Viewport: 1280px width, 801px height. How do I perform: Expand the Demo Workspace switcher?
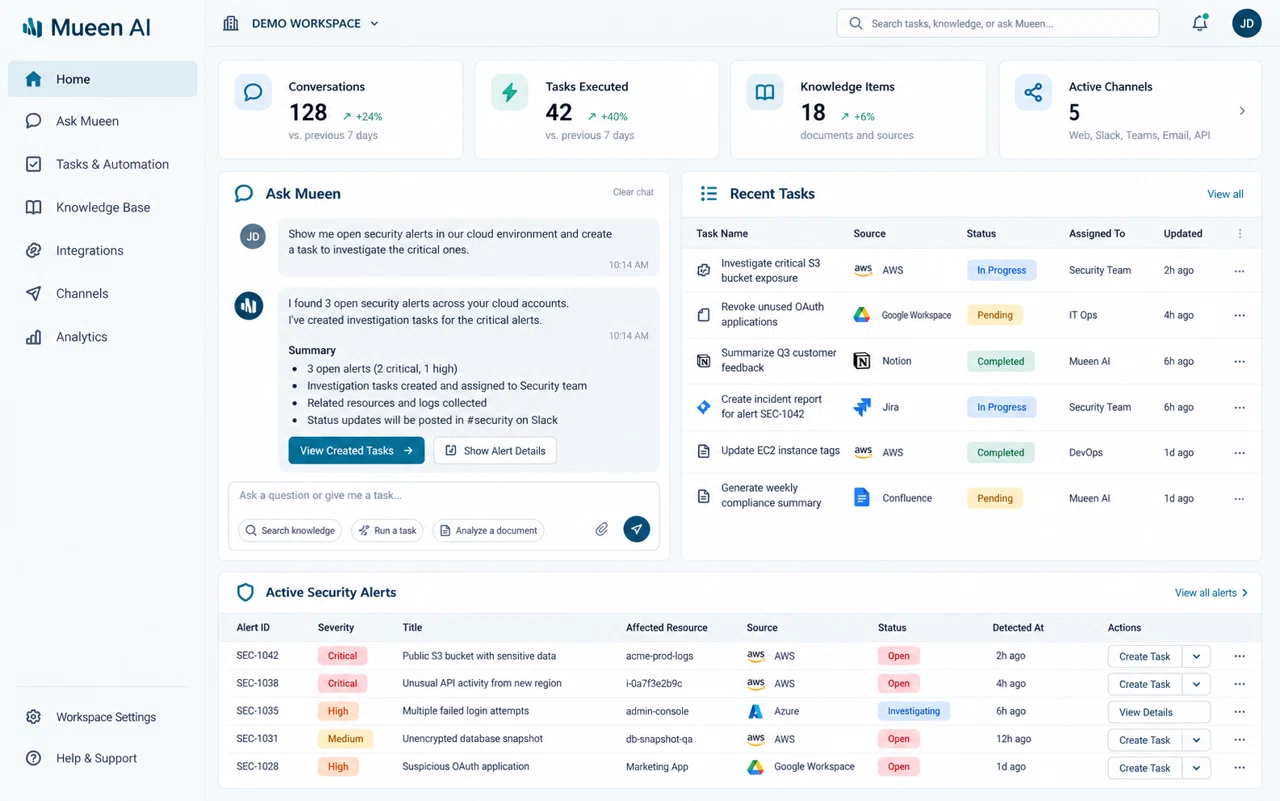[301, 23]
